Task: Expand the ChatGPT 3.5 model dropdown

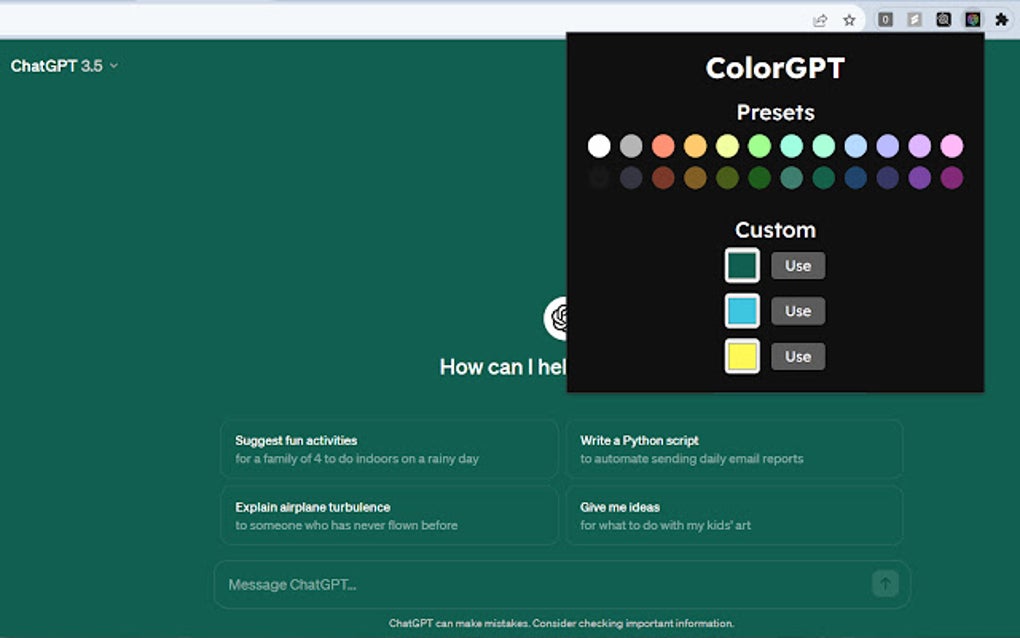Action: tap(64, 66)
